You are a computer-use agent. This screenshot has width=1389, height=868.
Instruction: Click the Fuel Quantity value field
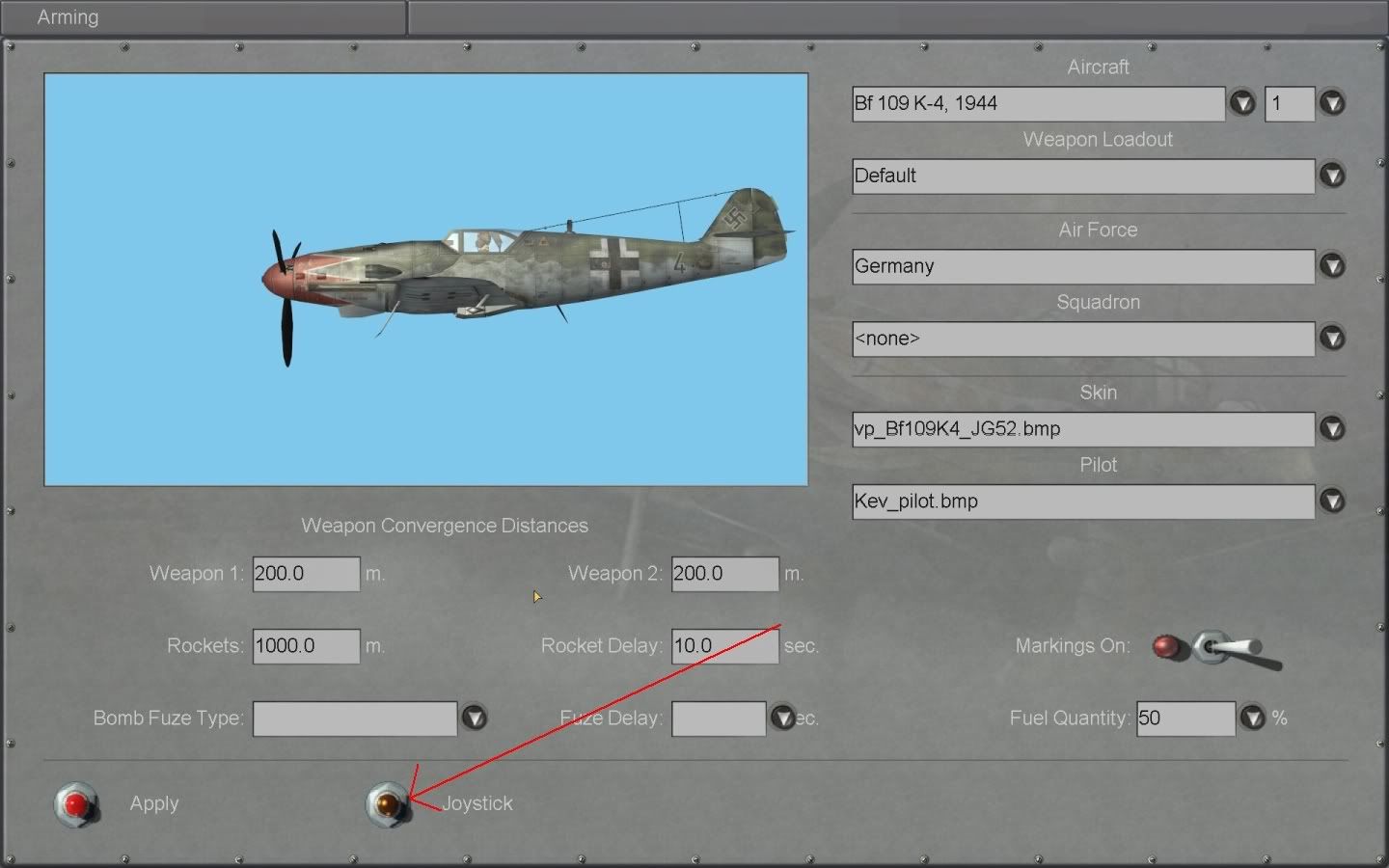(x=1185, y=719)
